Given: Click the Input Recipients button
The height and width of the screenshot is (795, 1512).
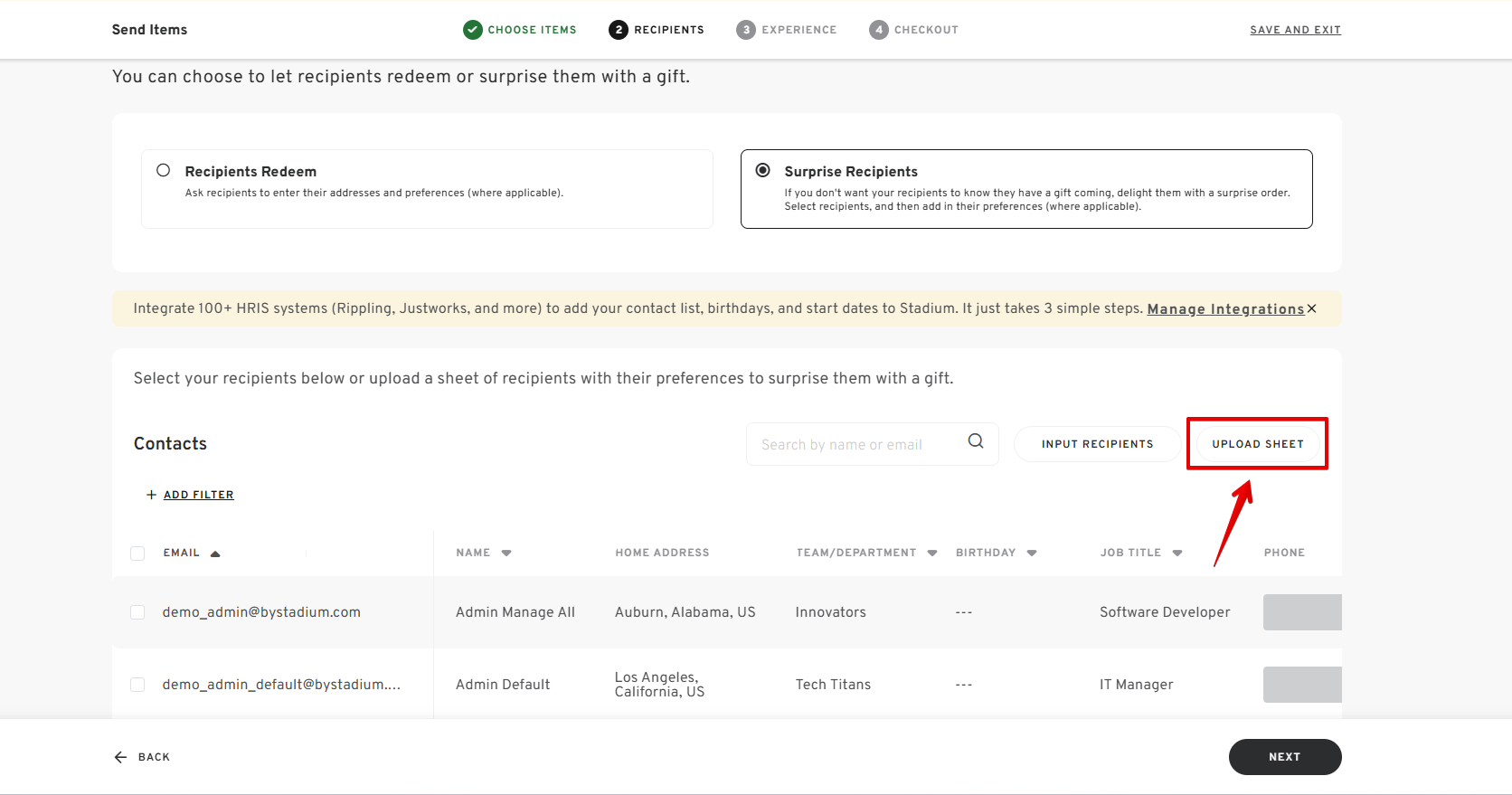Looking at the screenshot, I should tap(1097, 444).
